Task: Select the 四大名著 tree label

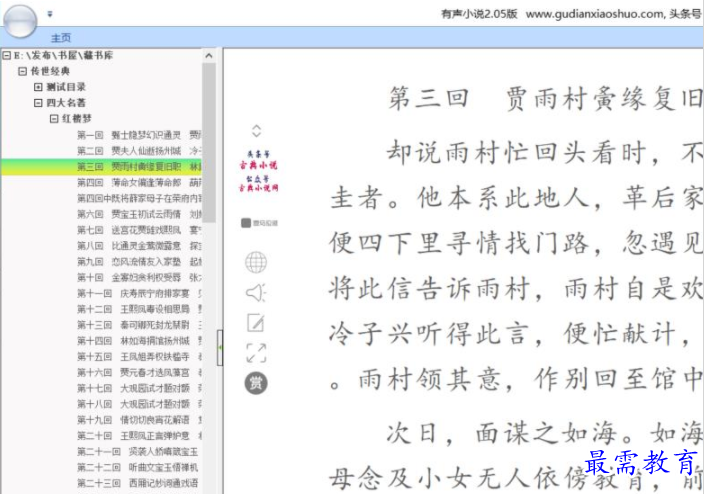Action: point(66,103)
